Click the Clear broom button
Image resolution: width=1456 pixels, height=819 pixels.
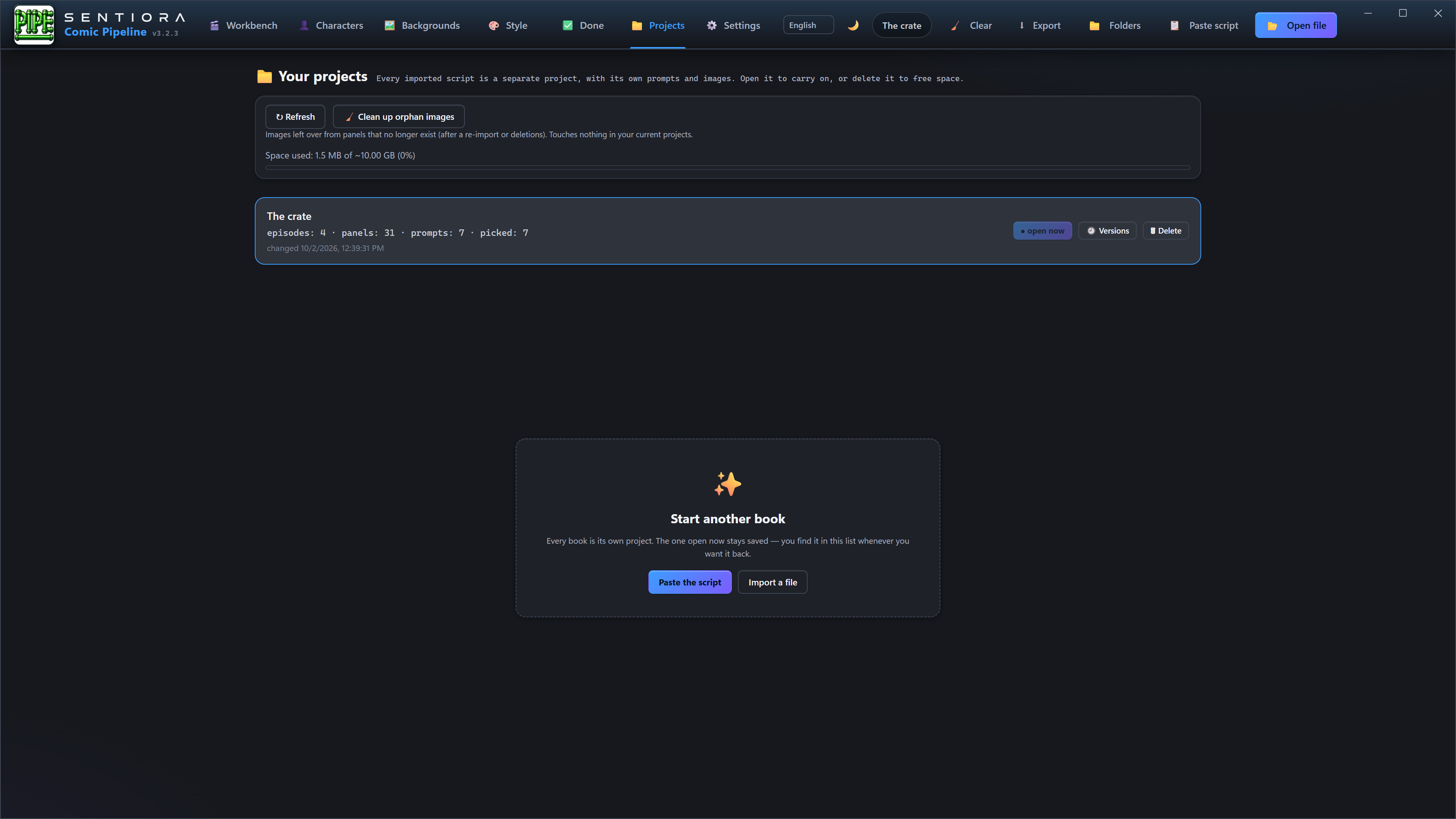(x=971, y=25)
